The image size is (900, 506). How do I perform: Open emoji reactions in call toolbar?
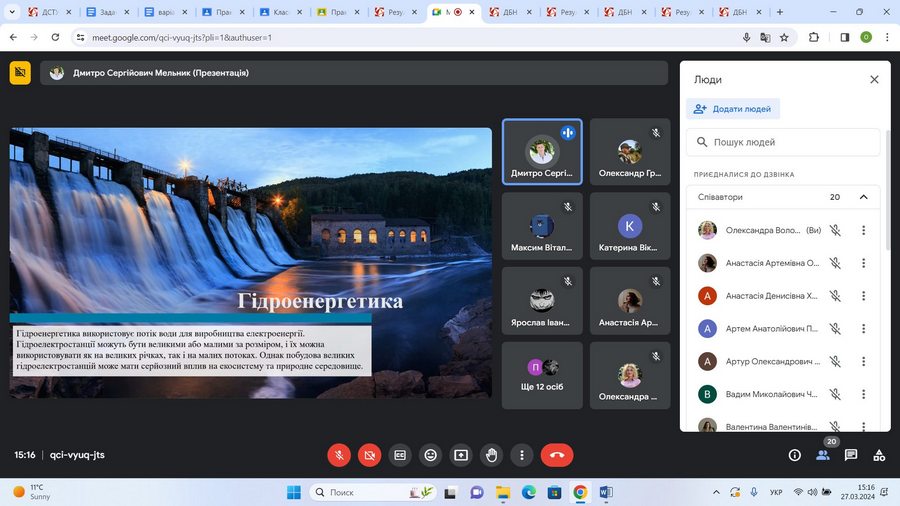[430, 455]
